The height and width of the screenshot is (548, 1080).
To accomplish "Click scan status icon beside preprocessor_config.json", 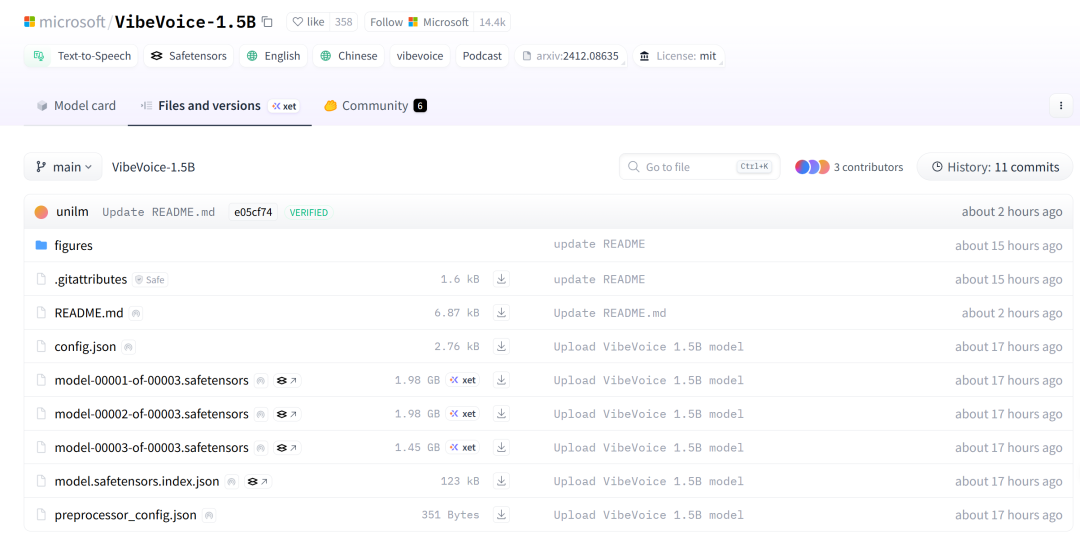I will 209,516.
